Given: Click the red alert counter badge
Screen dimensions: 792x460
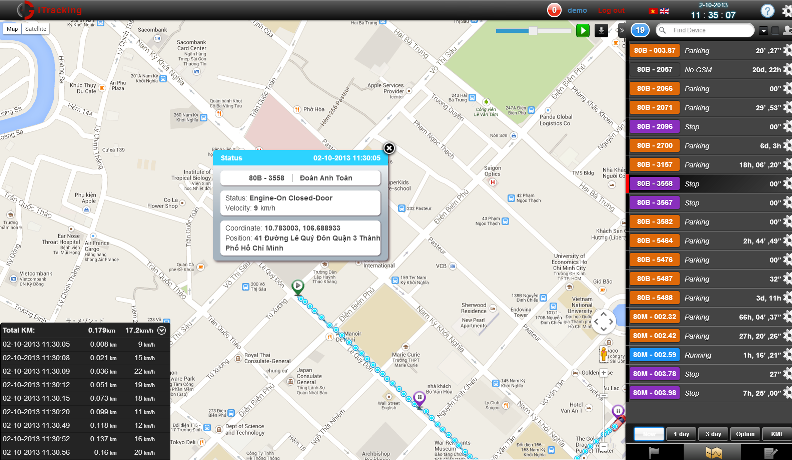Looking at the screenshot, I should (554, 10).
